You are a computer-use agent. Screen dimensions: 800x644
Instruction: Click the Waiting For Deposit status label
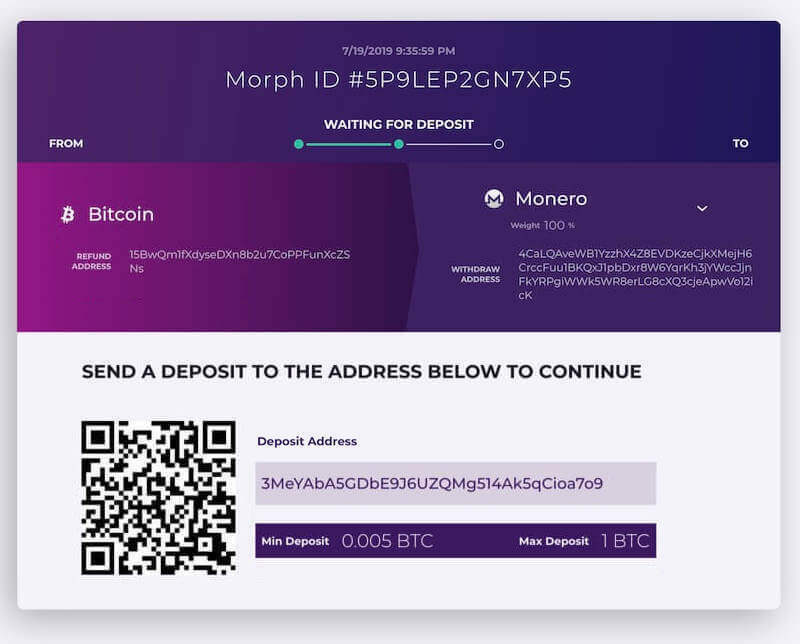pyautogui.click(x=399, y=125)
